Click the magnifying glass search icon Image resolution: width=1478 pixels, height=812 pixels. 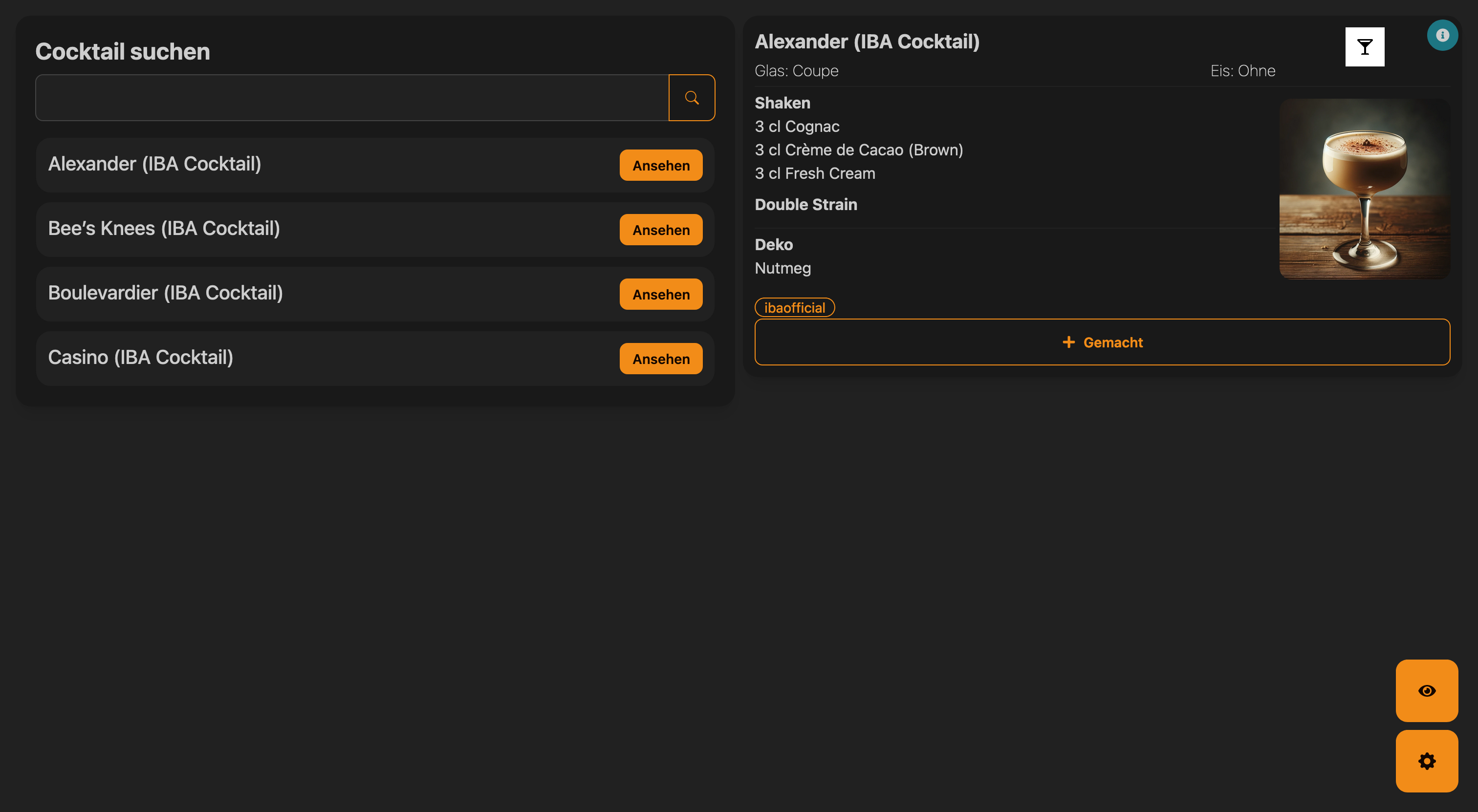point(692,98)
